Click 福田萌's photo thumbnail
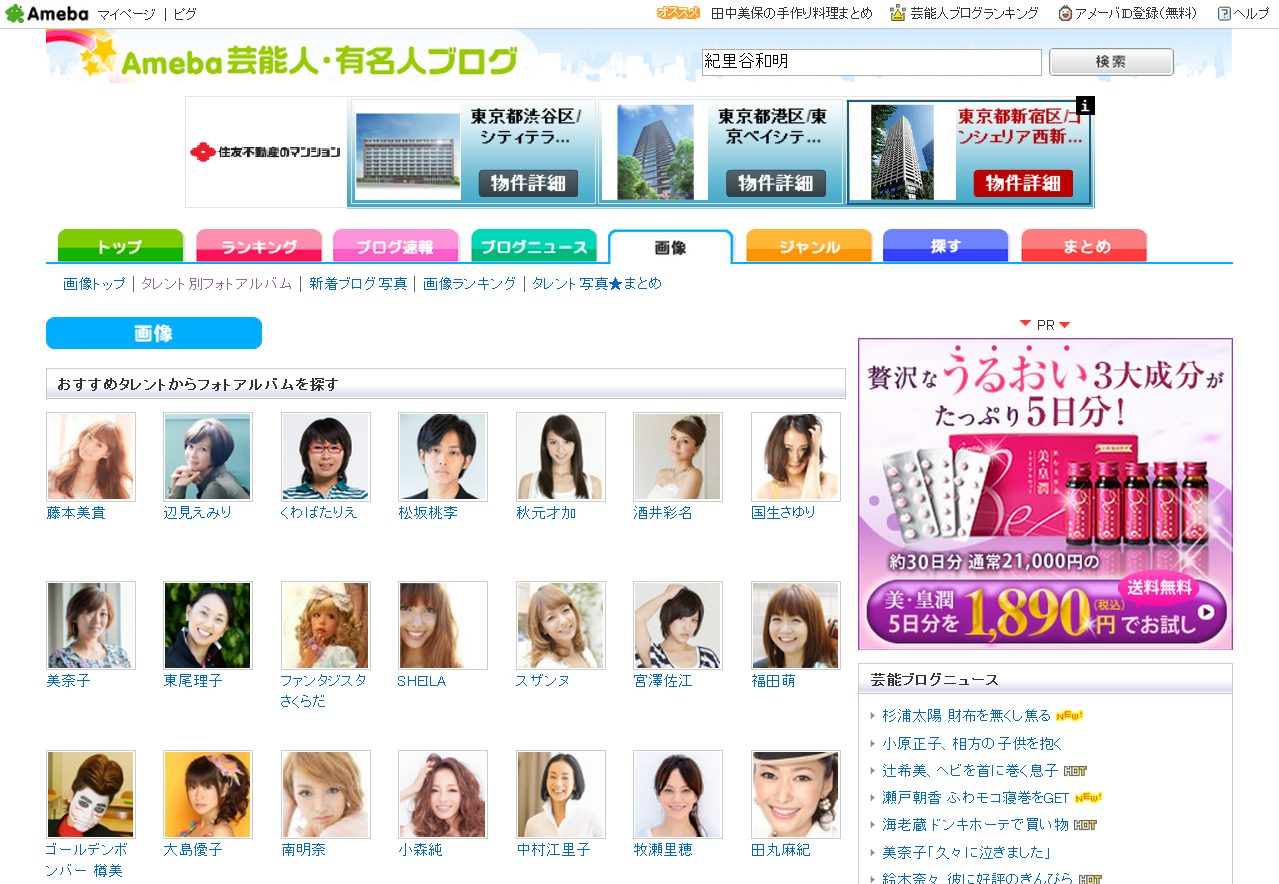Viewport: 1279px width, 884px height. 796,626
